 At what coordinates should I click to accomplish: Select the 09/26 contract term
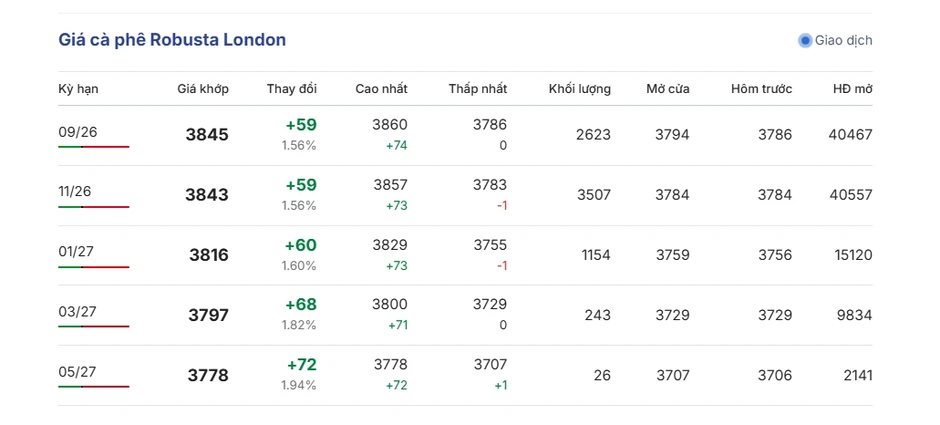pyautogui.click(x=78, y=132)
